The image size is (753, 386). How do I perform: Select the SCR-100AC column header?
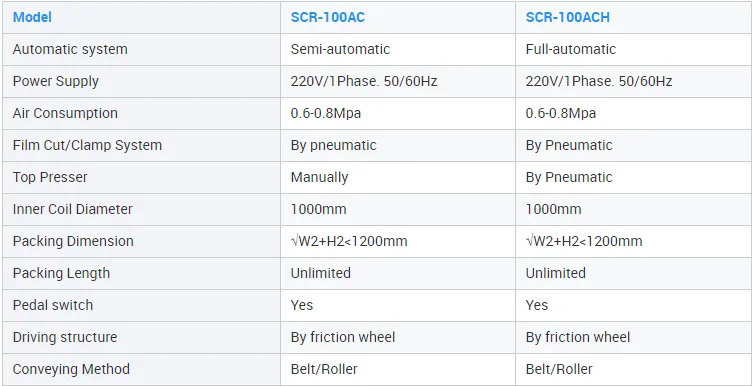pos(398,17)
